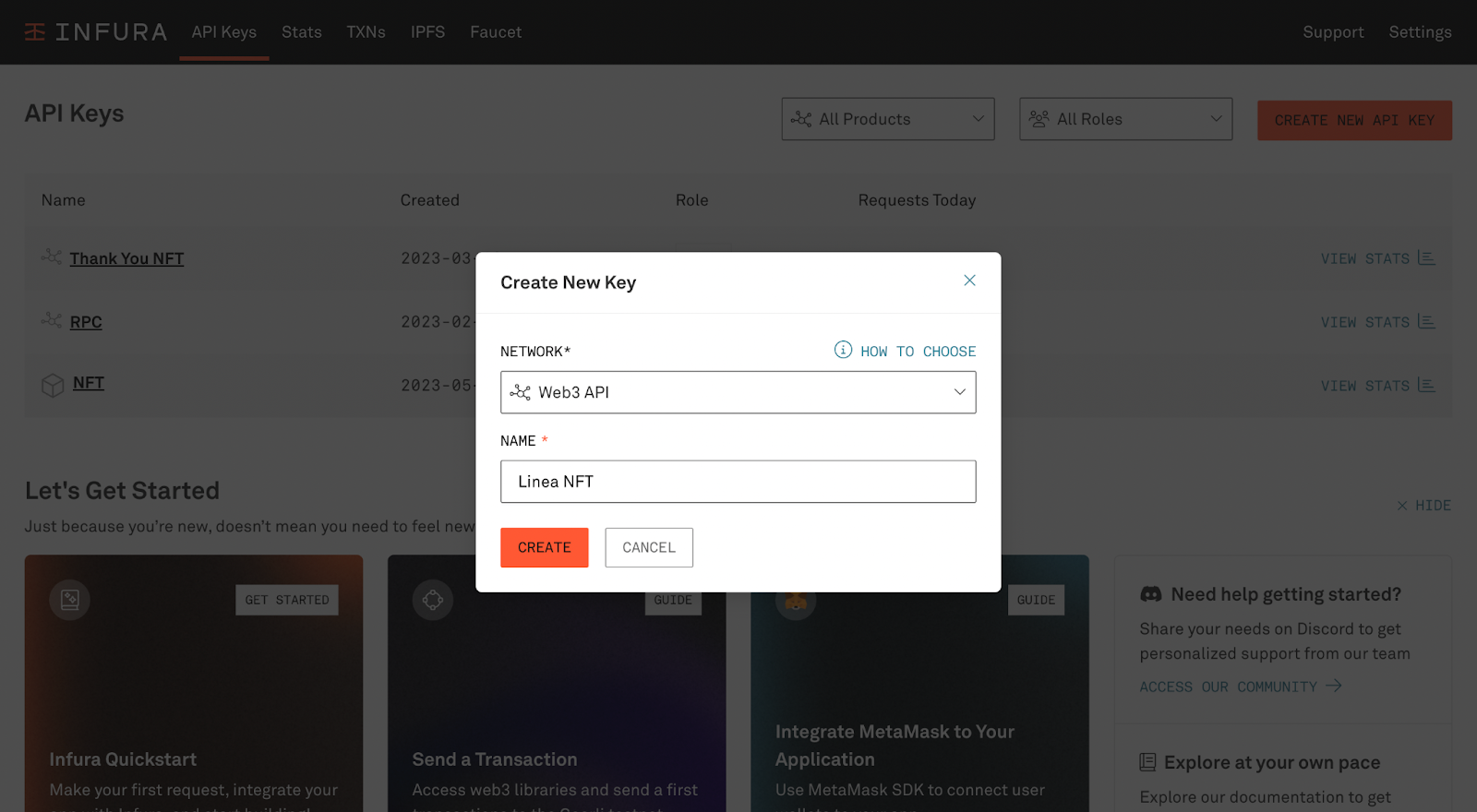Click the document icon by Explore at your own pace
Image resolution: width=1477 pixels, height=812 pixels.
point(1147,762)
